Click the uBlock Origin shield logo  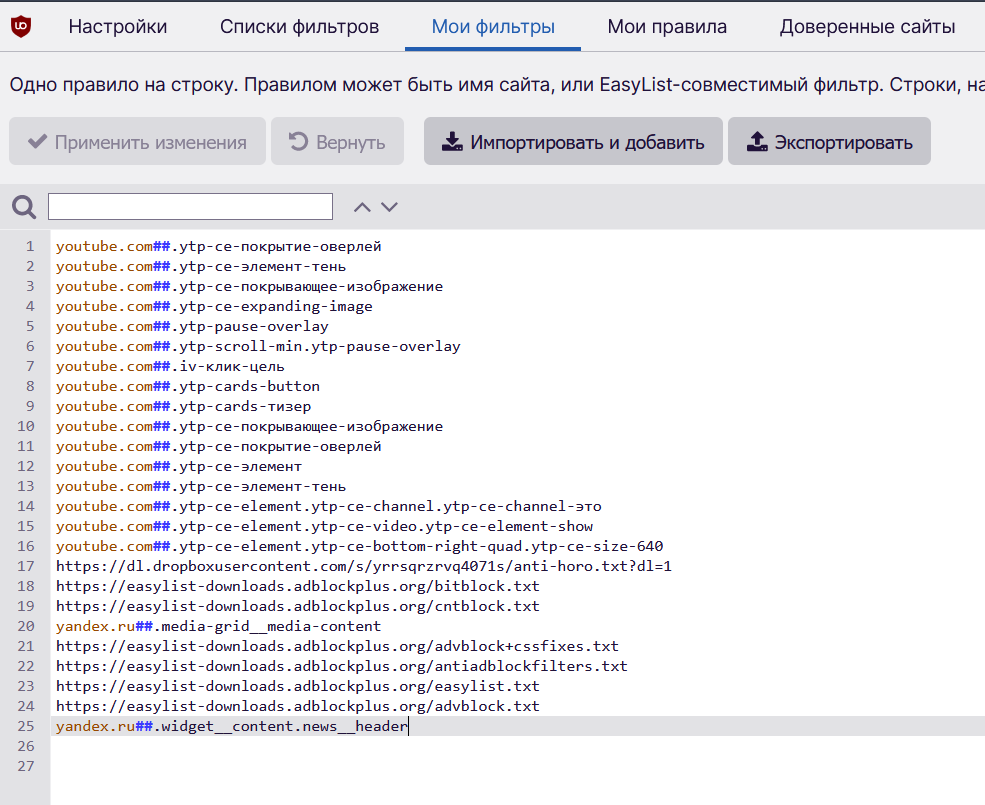[21, 26]
